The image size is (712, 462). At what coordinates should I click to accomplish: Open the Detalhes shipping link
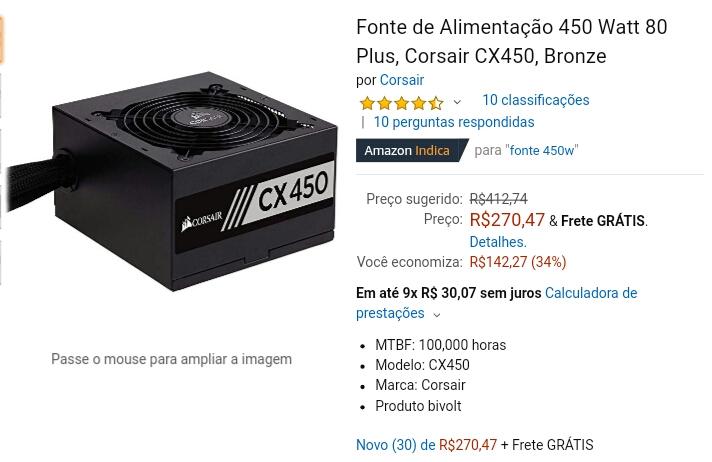pos(498,242)
